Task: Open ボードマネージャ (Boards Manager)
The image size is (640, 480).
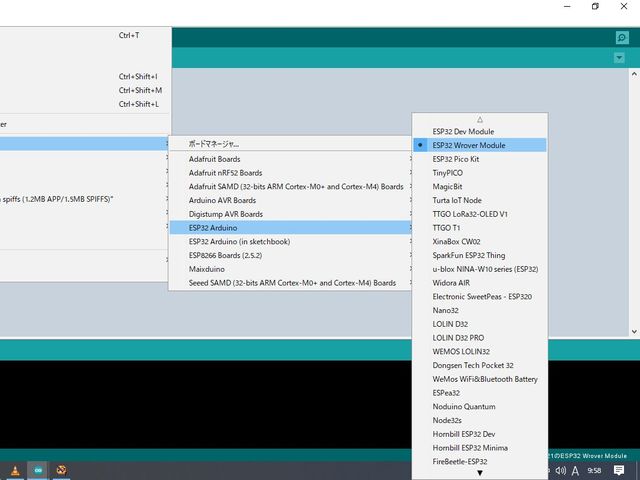Action: click(x=290, y=144)
